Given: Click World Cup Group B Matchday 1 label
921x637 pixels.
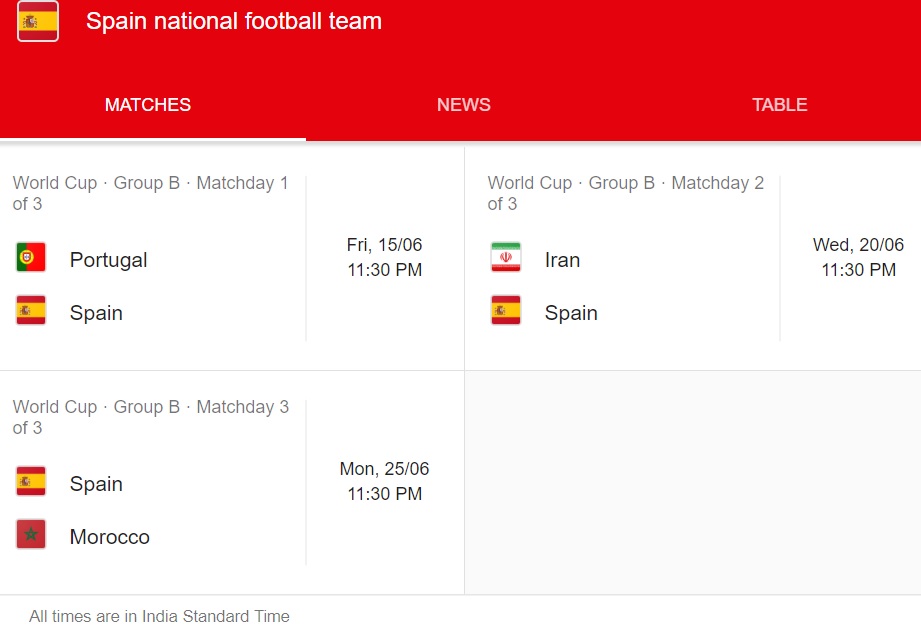Looking at the screenshot, I should [x=150, y=193].
